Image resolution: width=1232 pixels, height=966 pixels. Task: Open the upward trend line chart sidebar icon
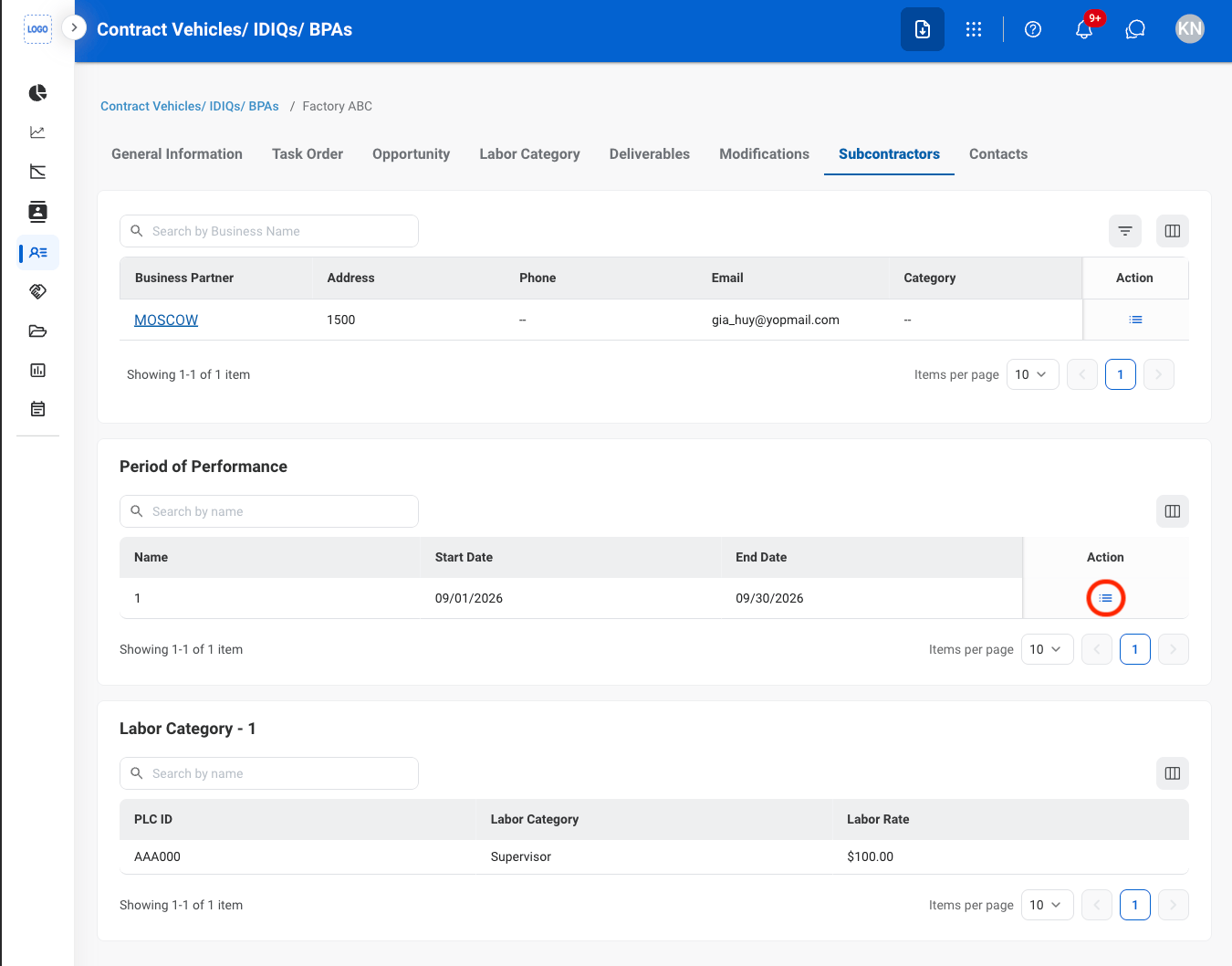click(x=37, y=132)
